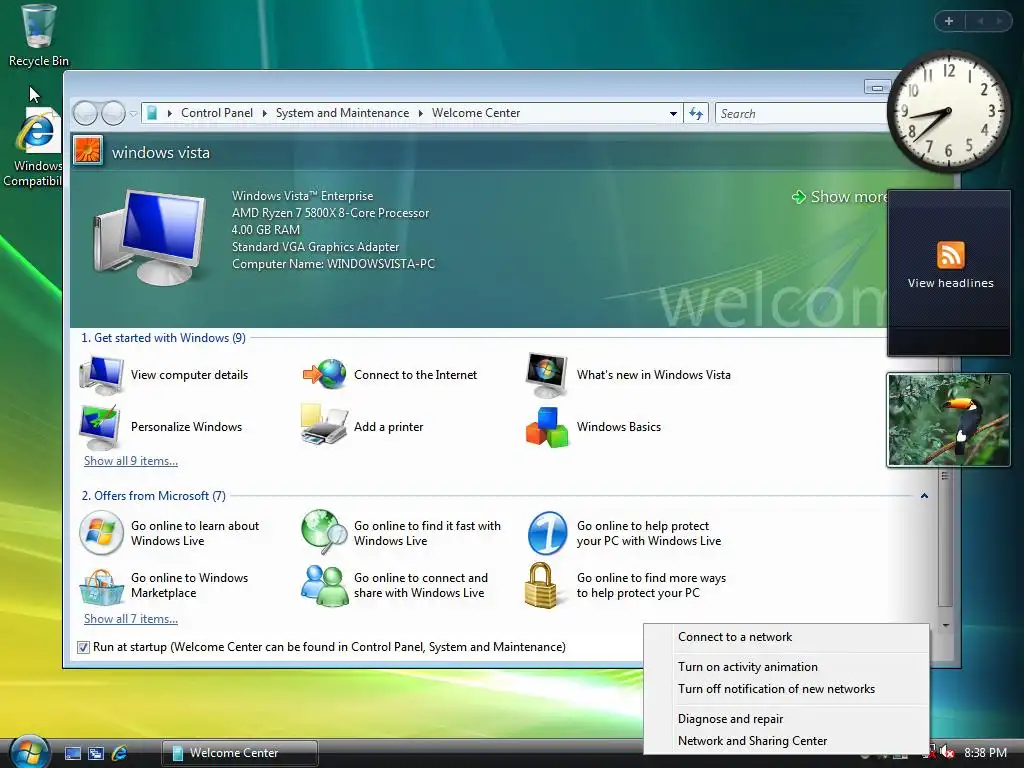Expand the arrow after System and Maintenance breadcrumb
1024x768 pixels.
point(421,114)
